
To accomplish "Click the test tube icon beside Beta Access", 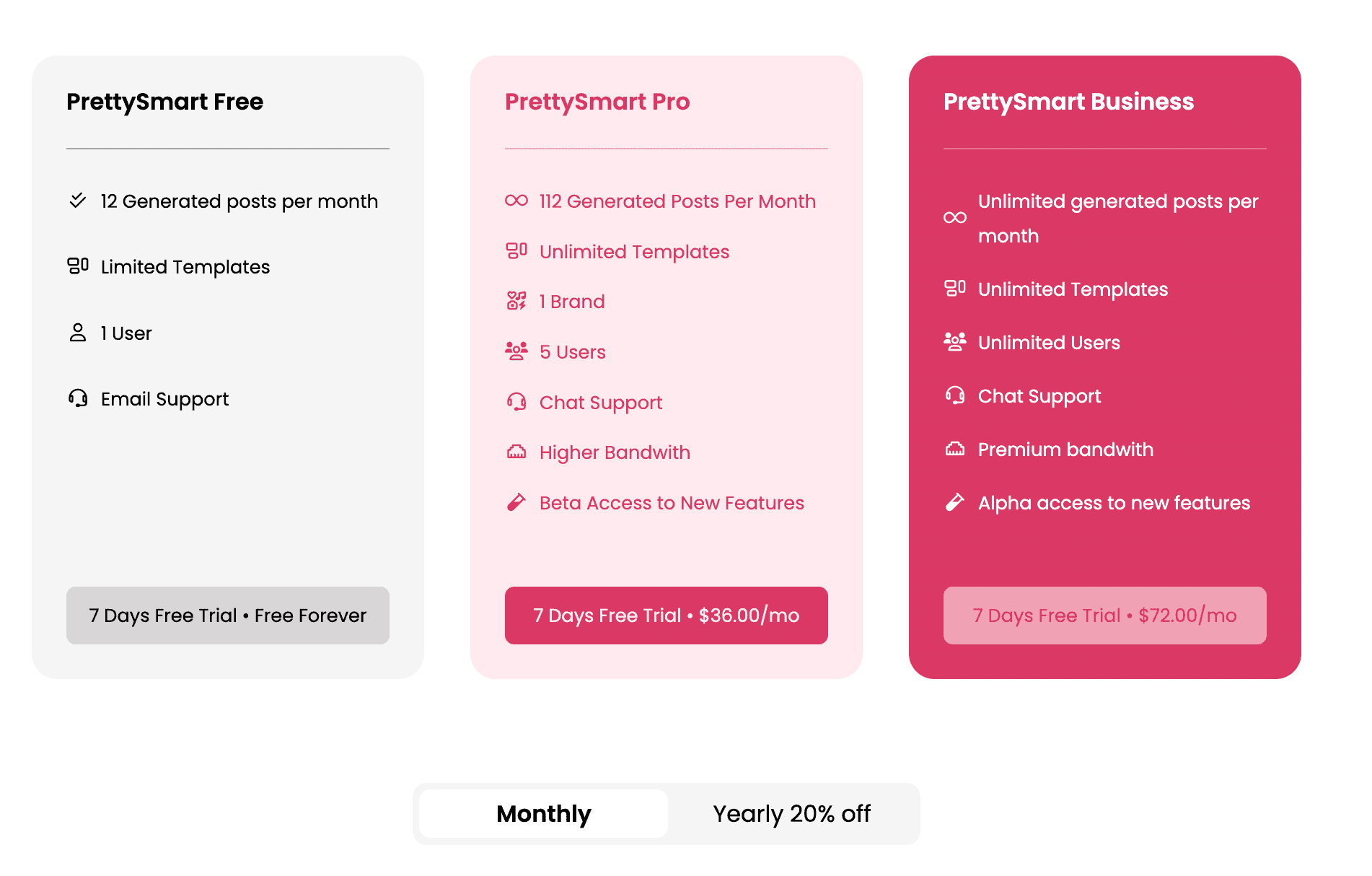I will [x=516, y=502].
